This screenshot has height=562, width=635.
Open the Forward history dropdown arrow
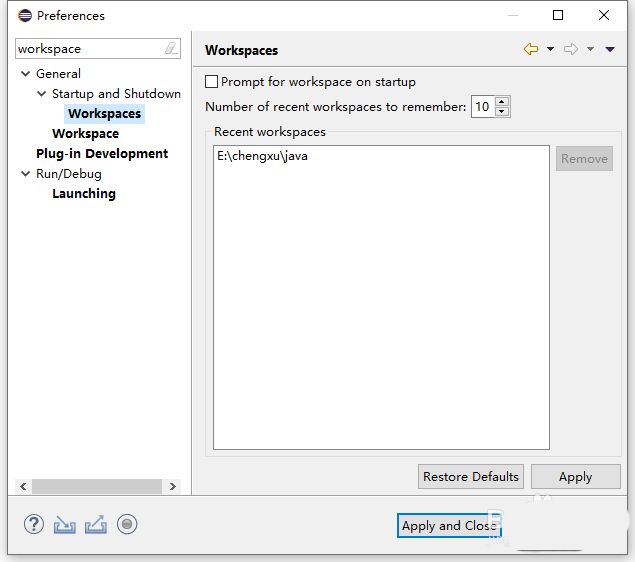(590, 49)
